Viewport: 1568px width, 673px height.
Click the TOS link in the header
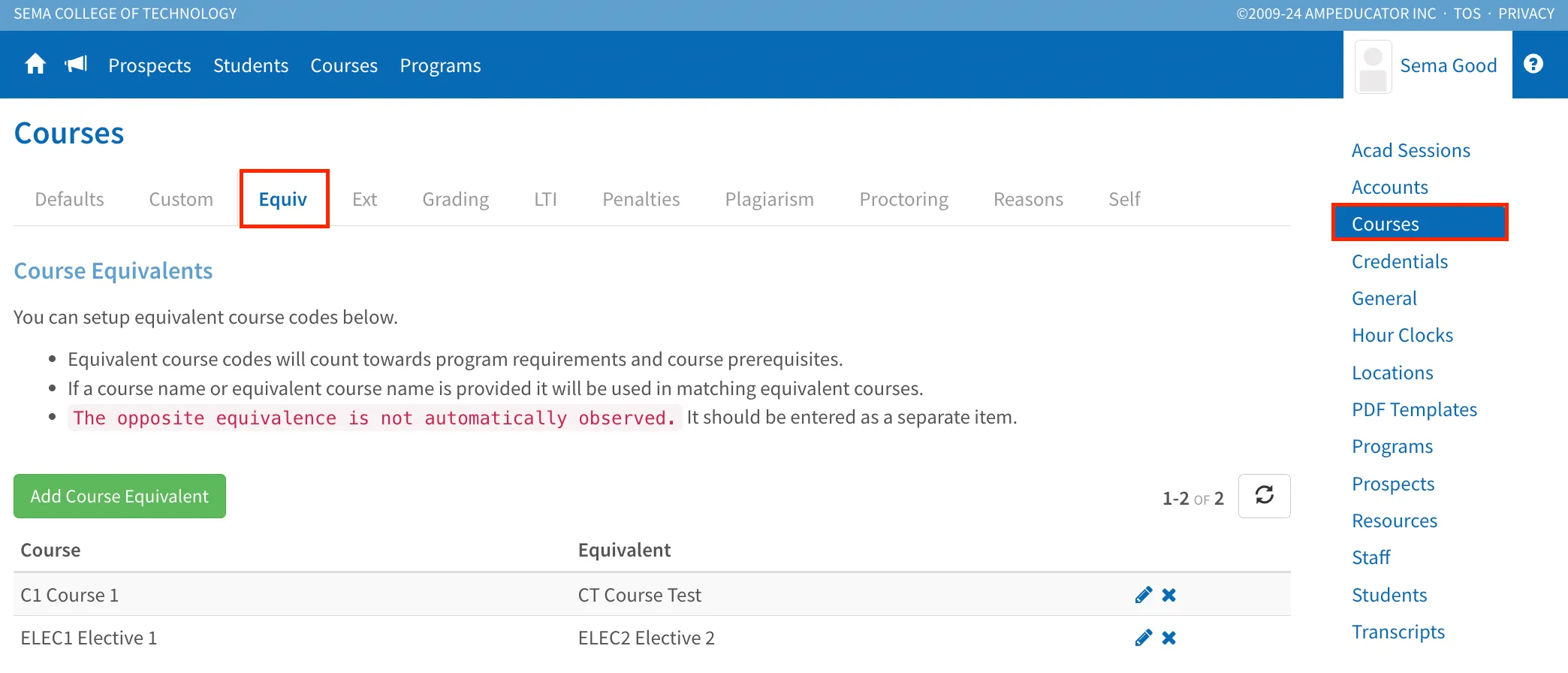[1467, 14]
